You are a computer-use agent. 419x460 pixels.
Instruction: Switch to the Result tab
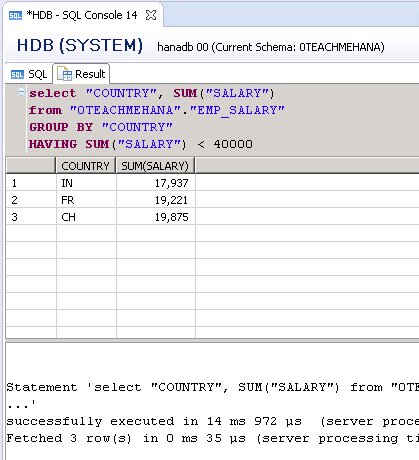click(81, 74)
